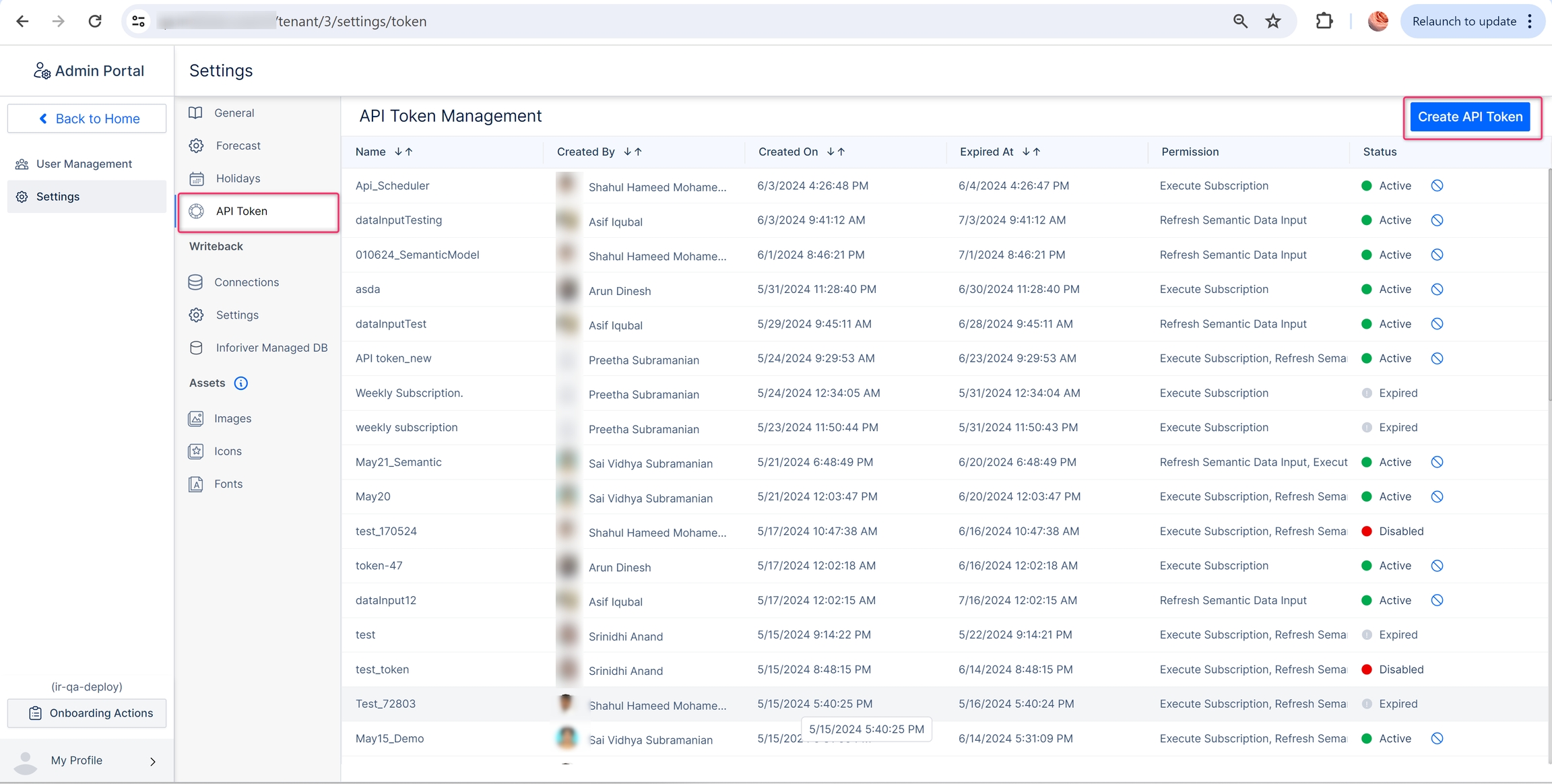Screen dimensions: 1552x784
Task: Sort tokens by Created On column
Action: 835,152
